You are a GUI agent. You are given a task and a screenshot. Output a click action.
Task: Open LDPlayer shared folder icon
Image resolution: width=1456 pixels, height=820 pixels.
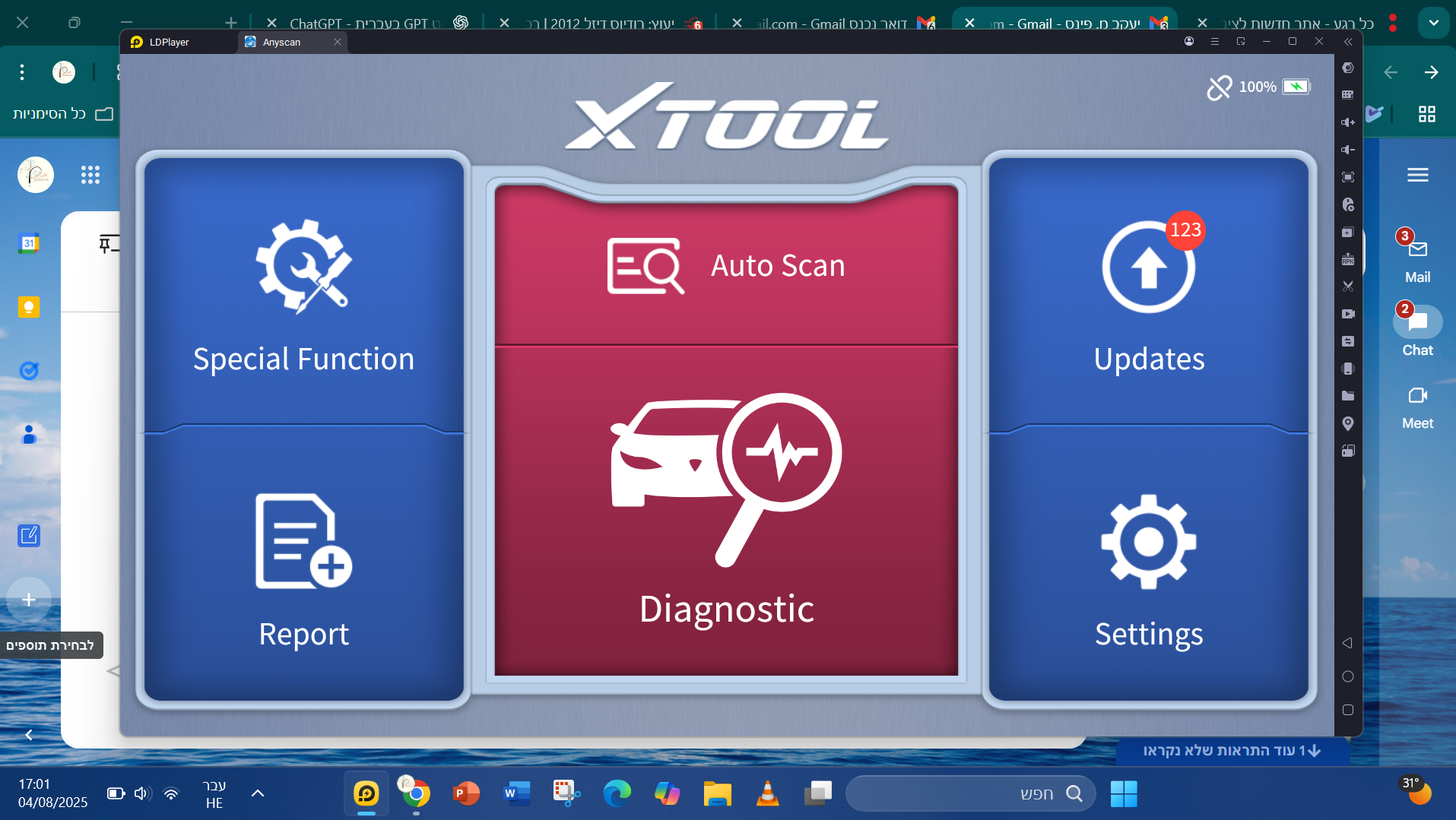(x=1348, y=396)
